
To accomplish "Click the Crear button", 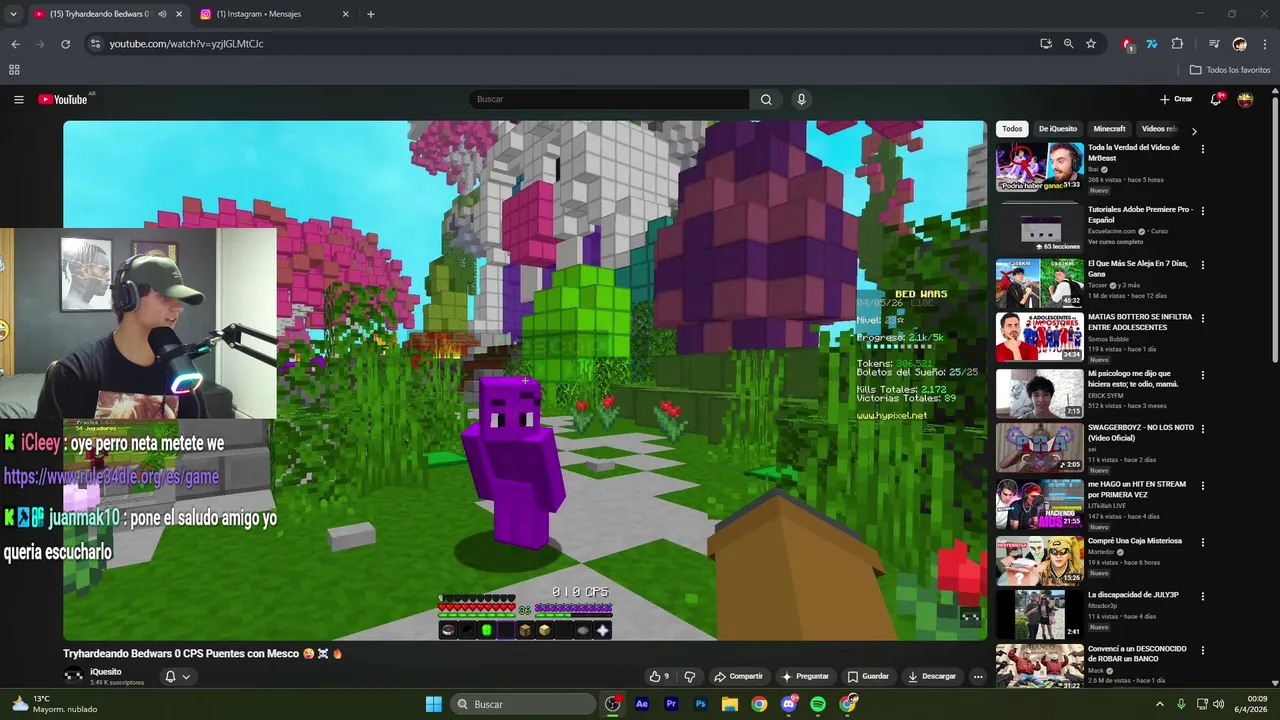I will coord(1176,99).
